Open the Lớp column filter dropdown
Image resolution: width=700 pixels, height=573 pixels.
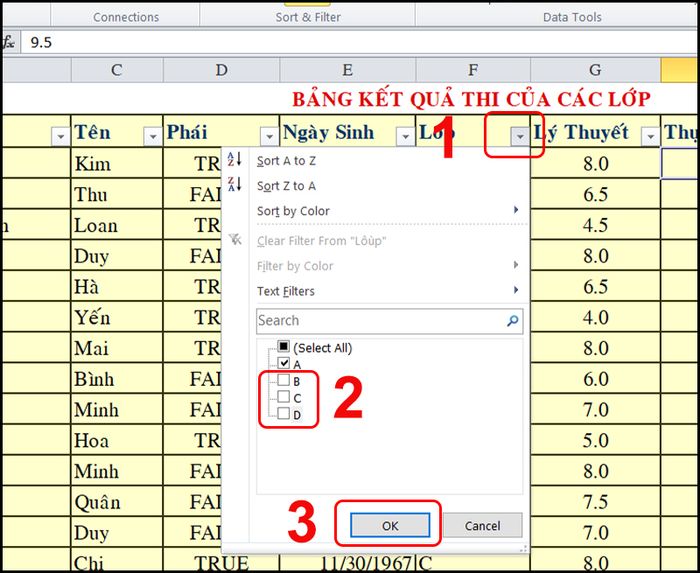coord(520,136)
